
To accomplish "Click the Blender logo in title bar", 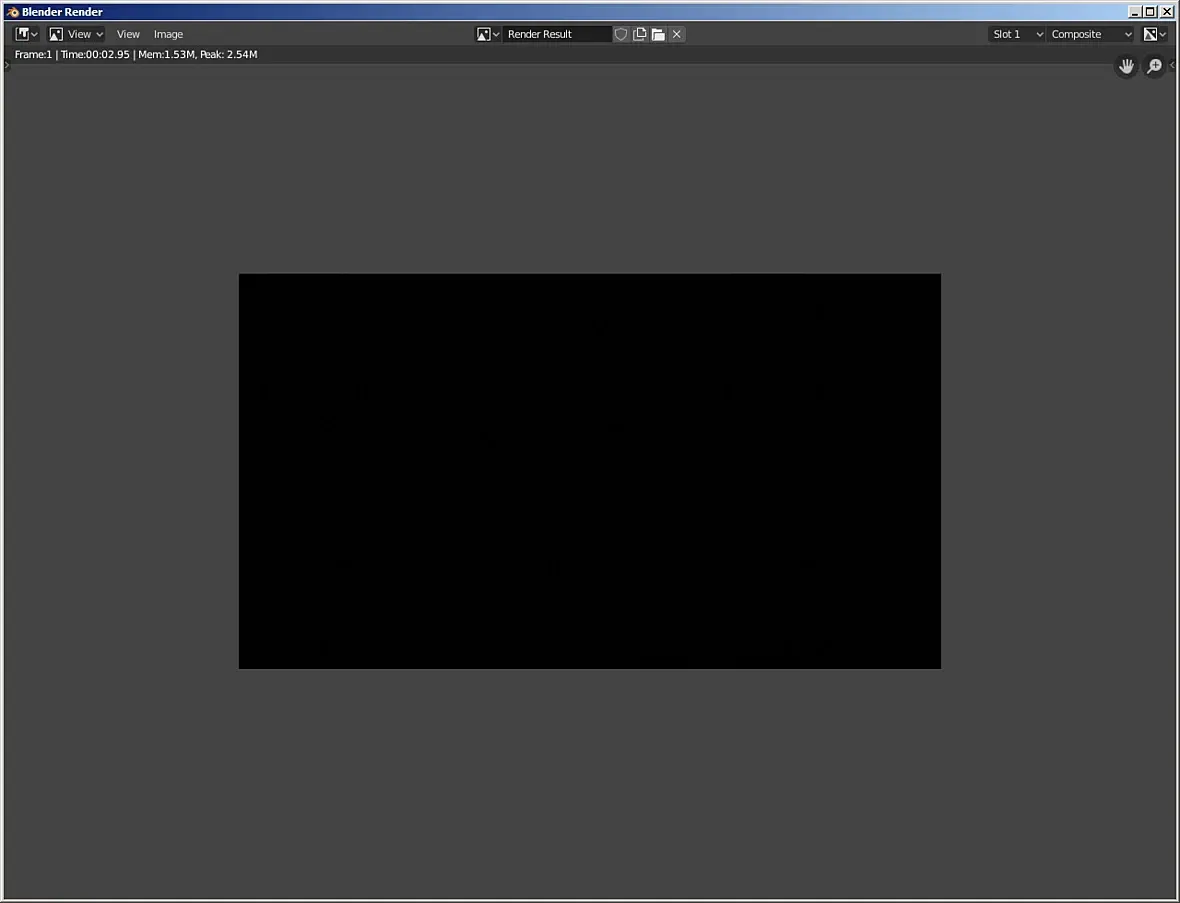I will [12, 12].
